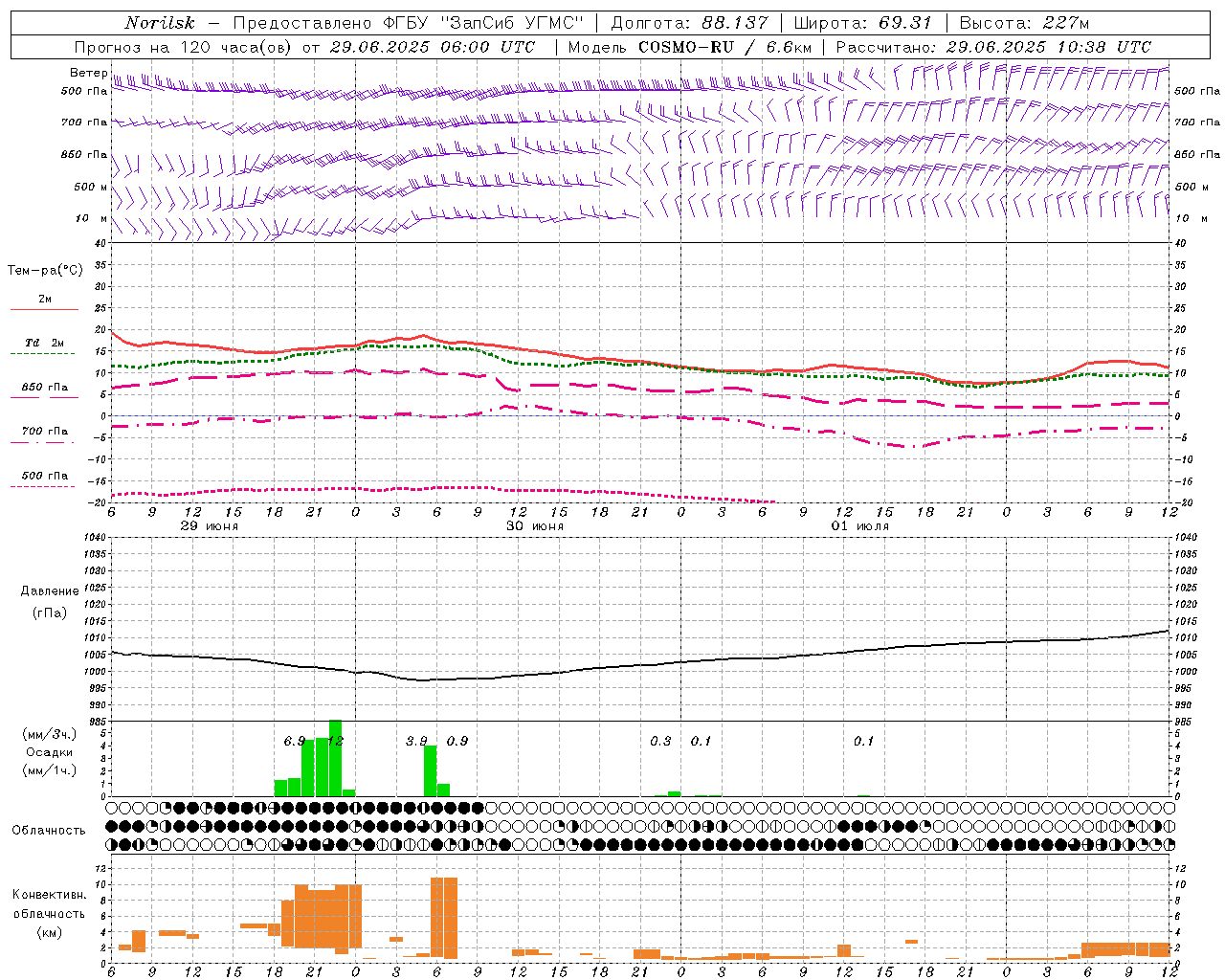Select the 'Долгота: 88.137' longitude value

[689, 23]
